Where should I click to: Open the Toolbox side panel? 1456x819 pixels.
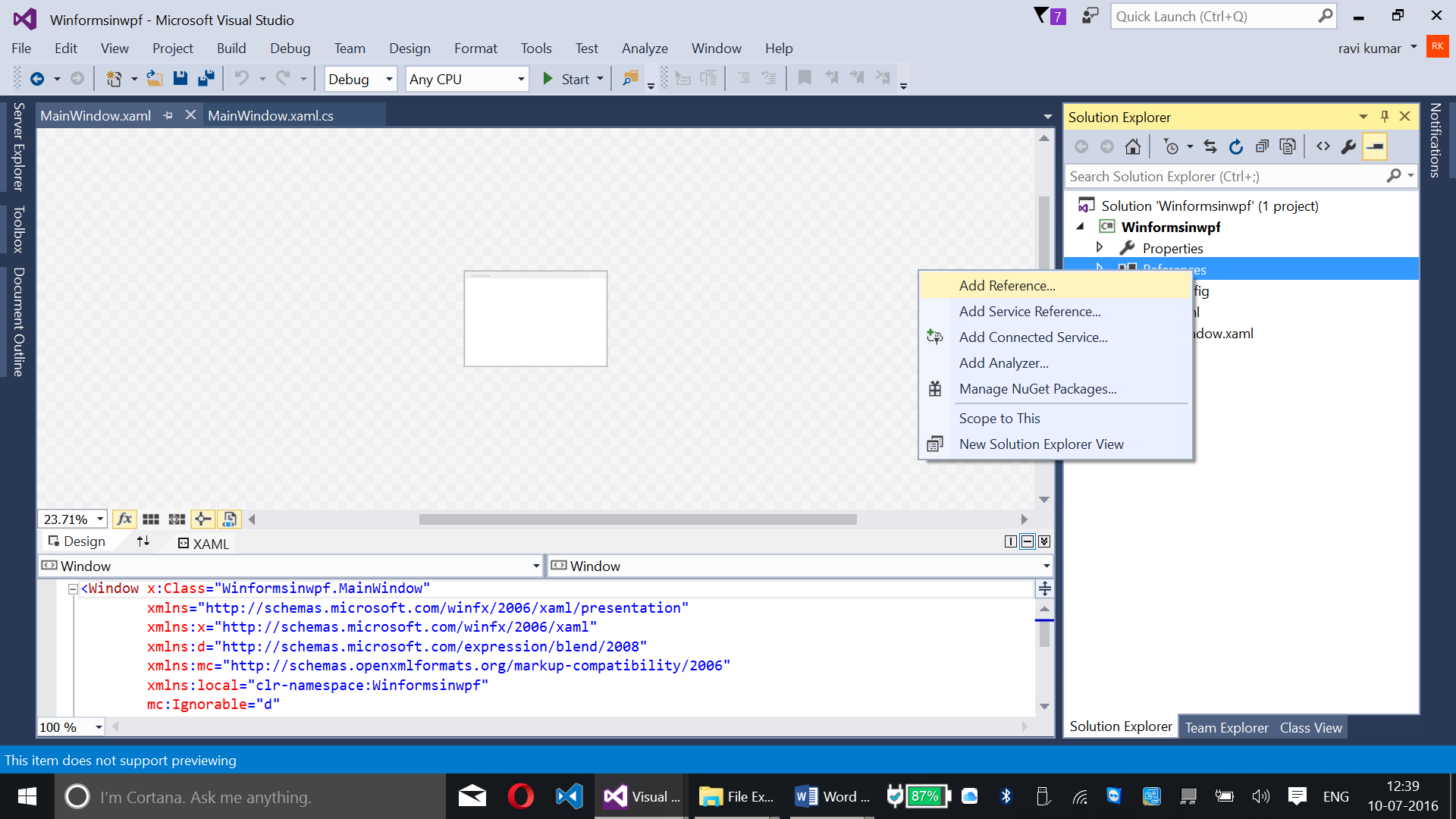click(x=18, y=229)
